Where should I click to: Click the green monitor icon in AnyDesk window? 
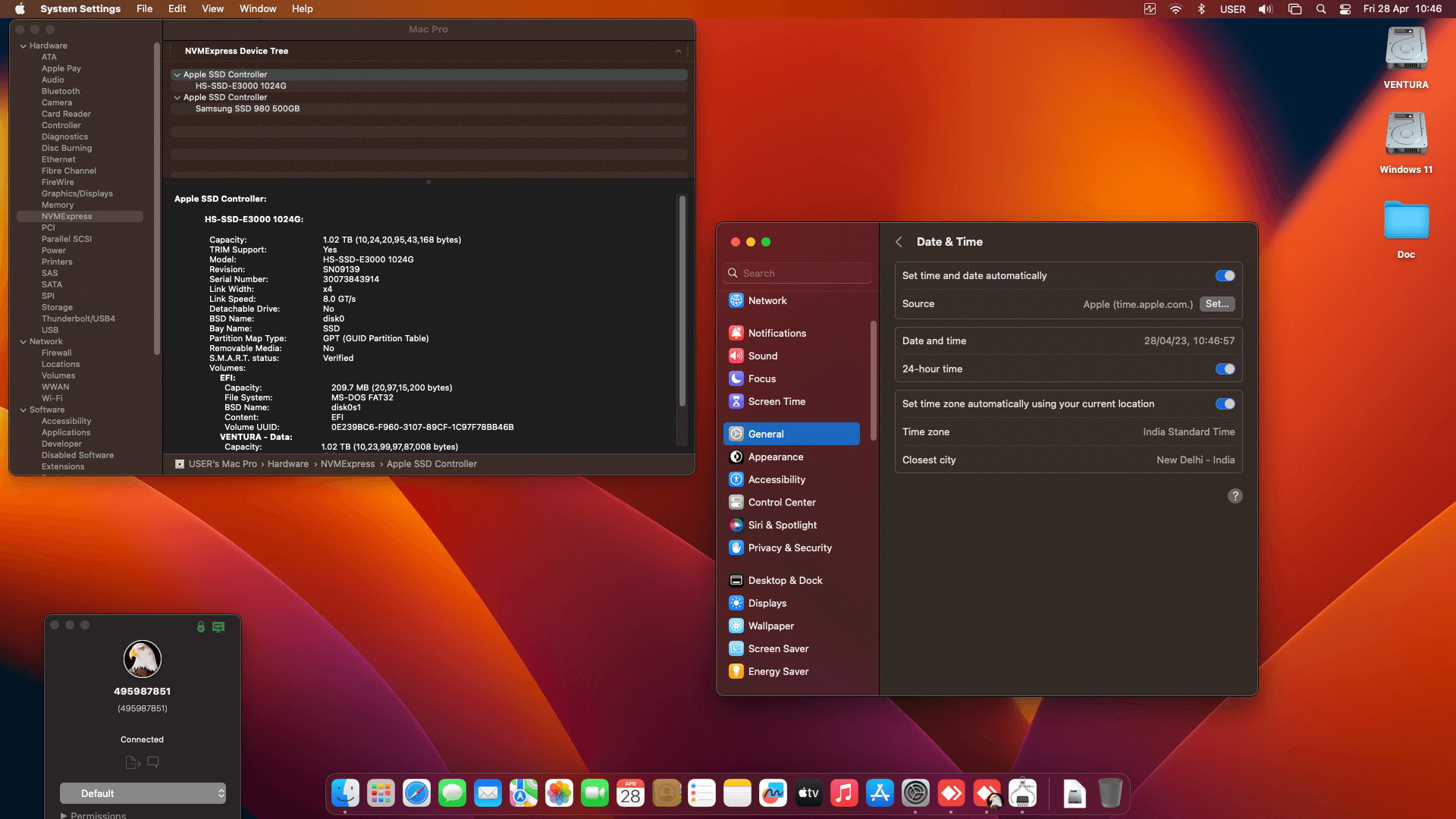(x=218, y=626)
